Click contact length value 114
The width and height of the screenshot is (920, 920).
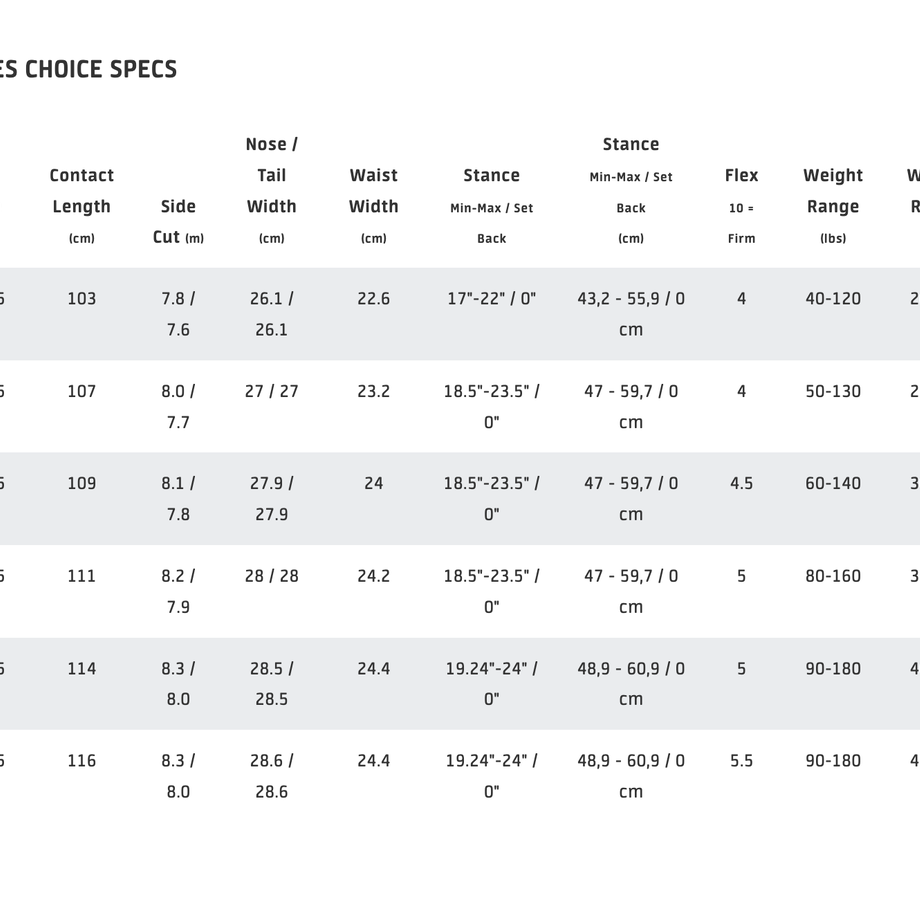coord(82,669)
